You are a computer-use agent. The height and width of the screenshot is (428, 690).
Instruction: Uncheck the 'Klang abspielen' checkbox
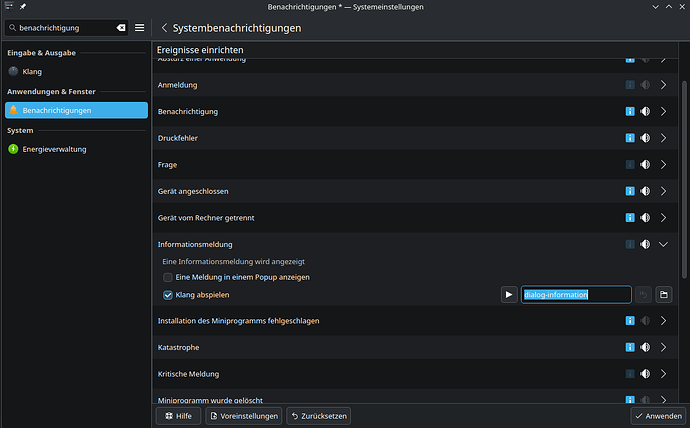(168, 295)
